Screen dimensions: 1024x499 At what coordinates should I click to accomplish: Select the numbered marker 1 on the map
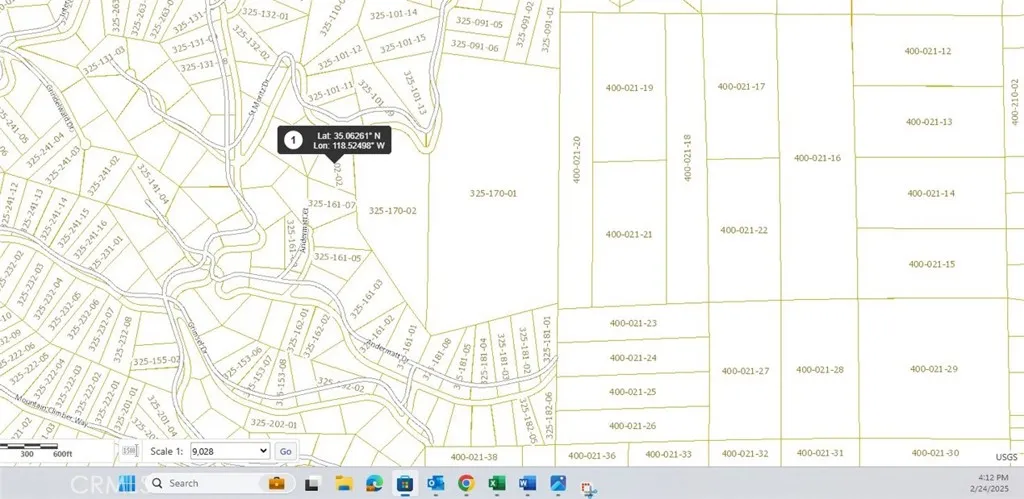292,140
